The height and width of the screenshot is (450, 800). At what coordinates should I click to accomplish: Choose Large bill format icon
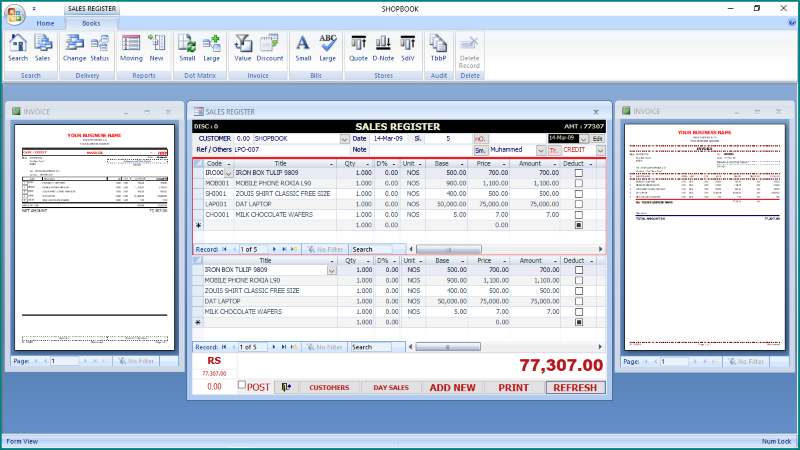click(x=328, y=48)
